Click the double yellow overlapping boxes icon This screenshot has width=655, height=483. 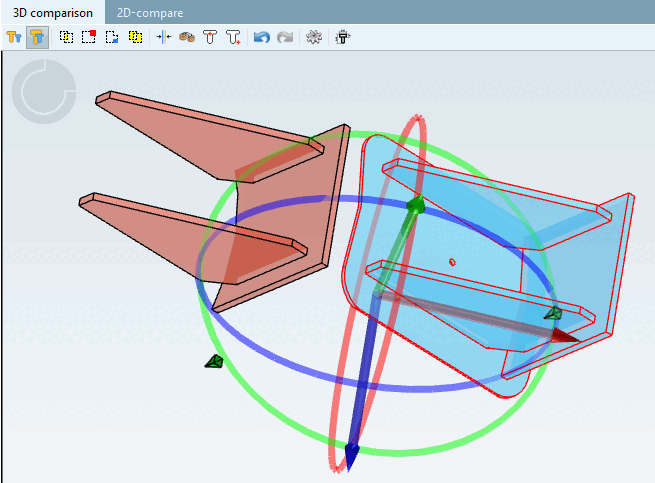135,37
